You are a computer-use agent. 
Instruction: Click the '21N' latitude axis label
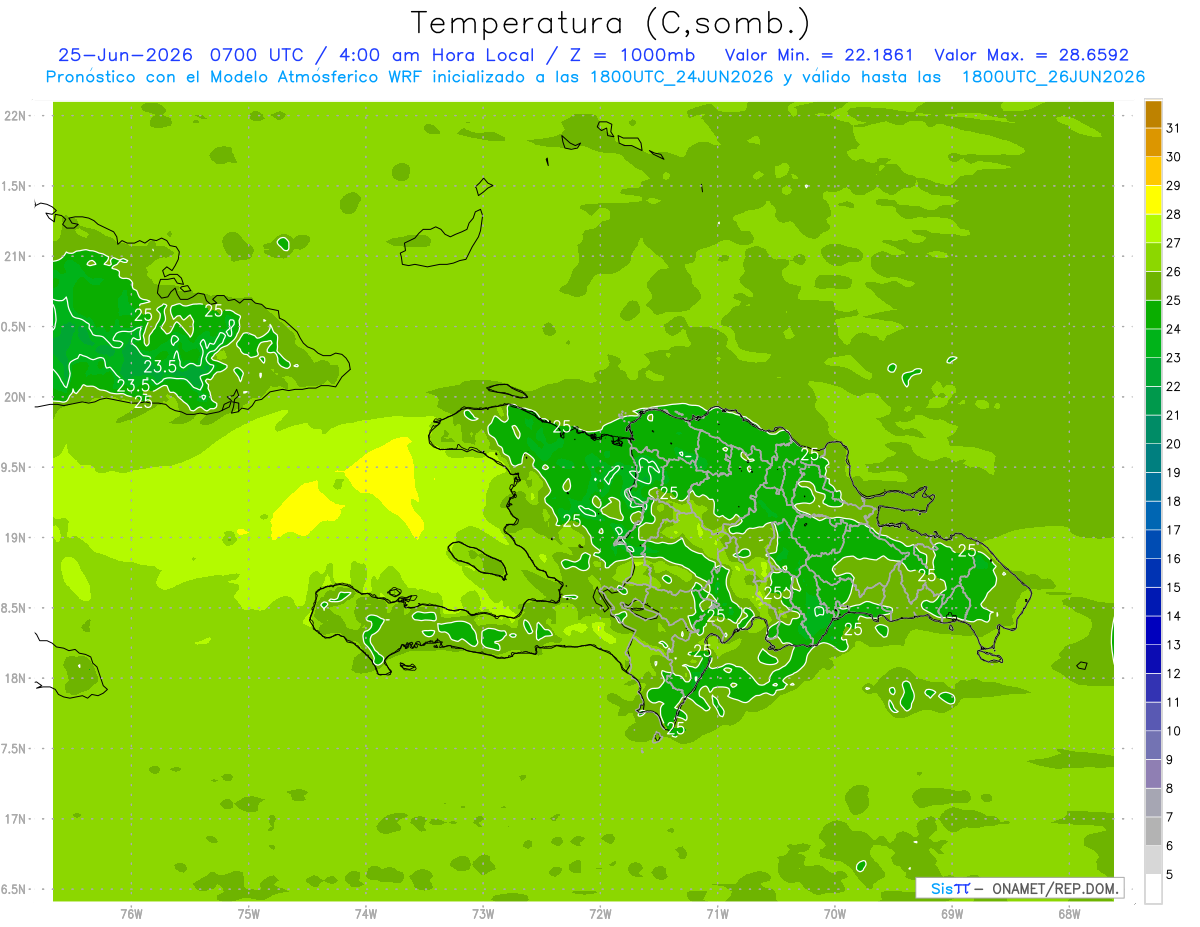[x=14, y=257]
